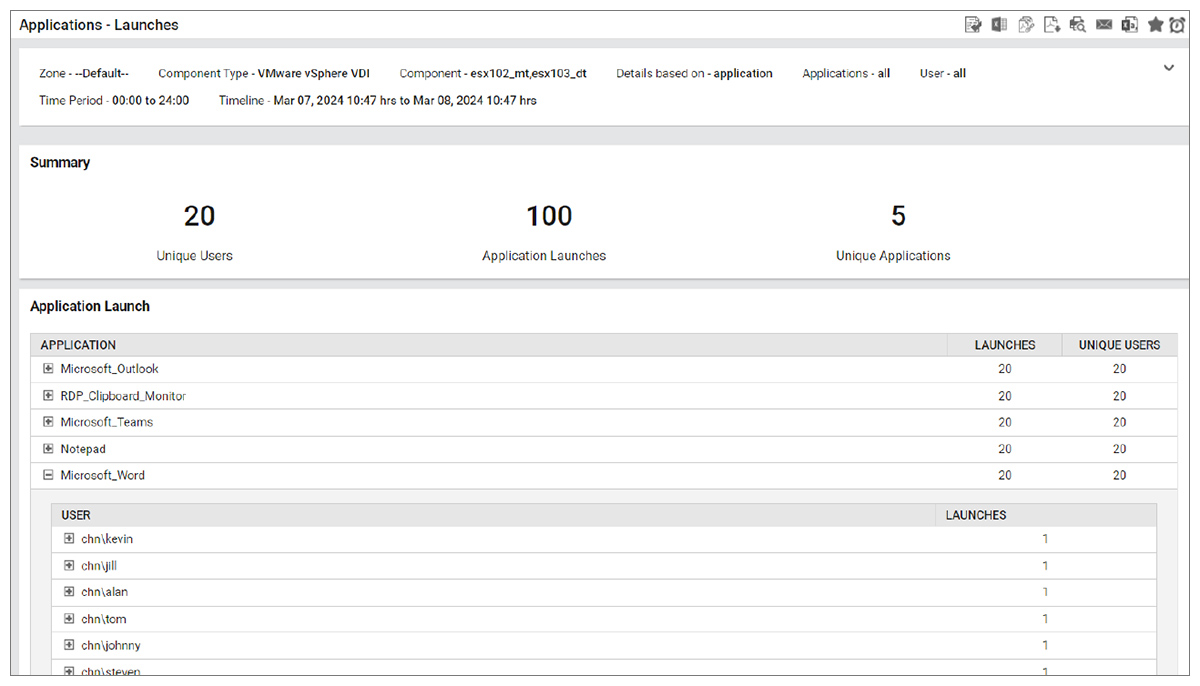Click the chn\tom user name
1200x686 pixels.
click(x=103, y=619)
